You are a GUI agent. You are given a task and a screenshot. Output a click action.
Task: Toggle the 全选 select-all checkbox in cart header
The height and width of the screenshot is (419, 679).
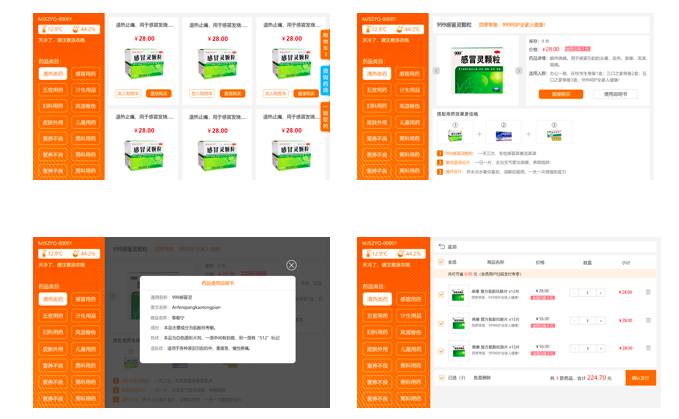click(x=441, y=262)
